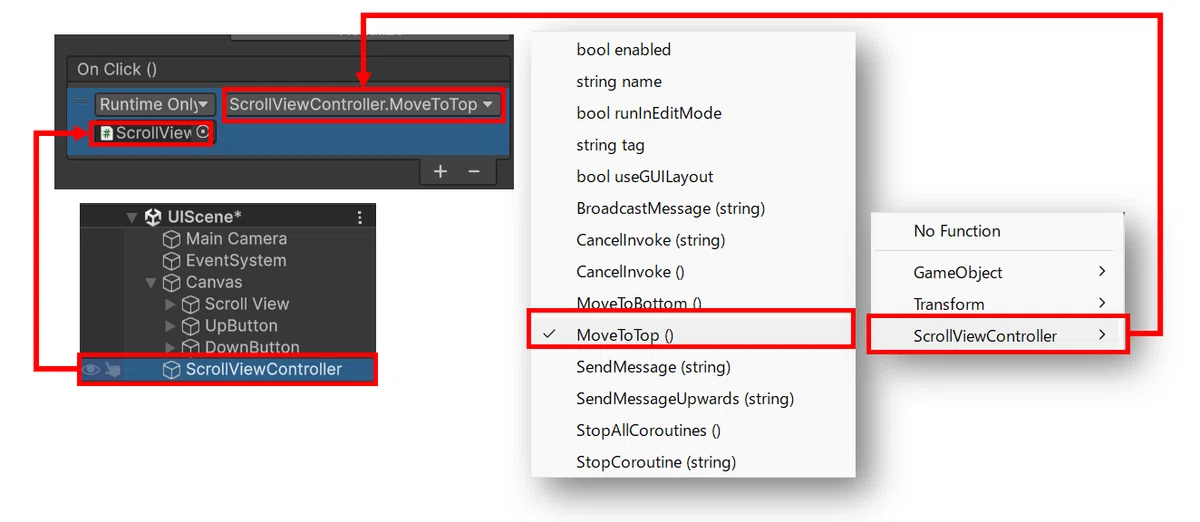Expand the UpButton tree node
This screenshot has height=522, width=1200.
[169, 326]
